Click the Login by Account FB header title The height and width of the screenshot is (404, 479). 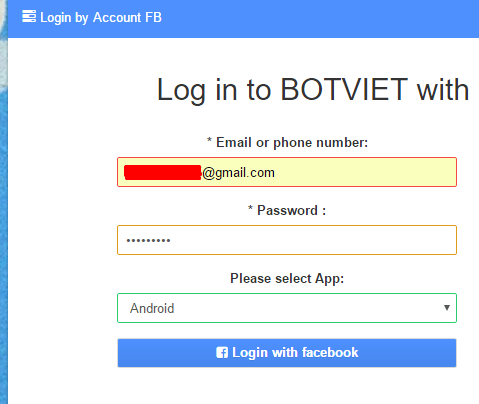(x=101, y=17)
